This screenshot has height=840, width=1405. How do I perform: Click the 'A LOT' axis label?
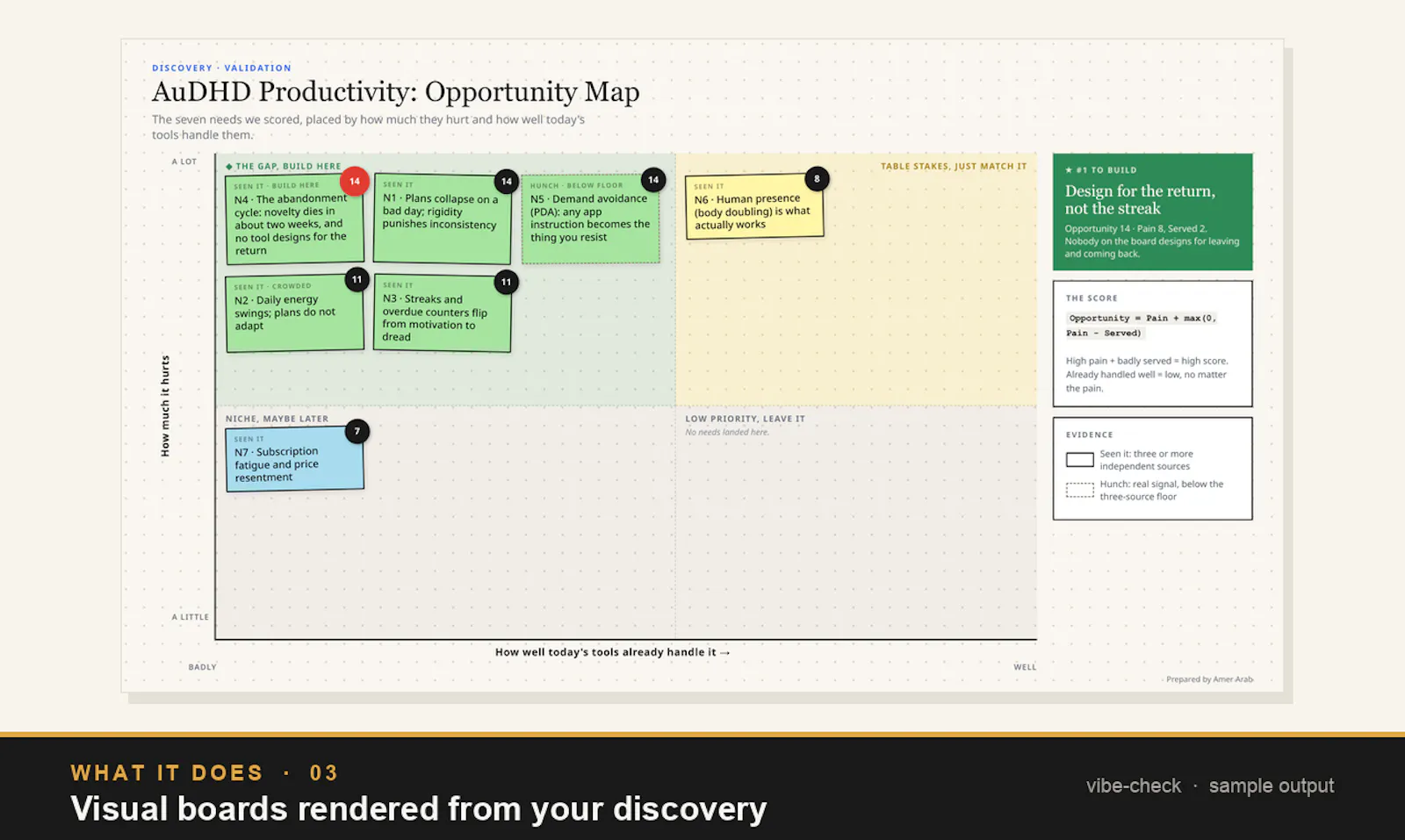point(184,162)
